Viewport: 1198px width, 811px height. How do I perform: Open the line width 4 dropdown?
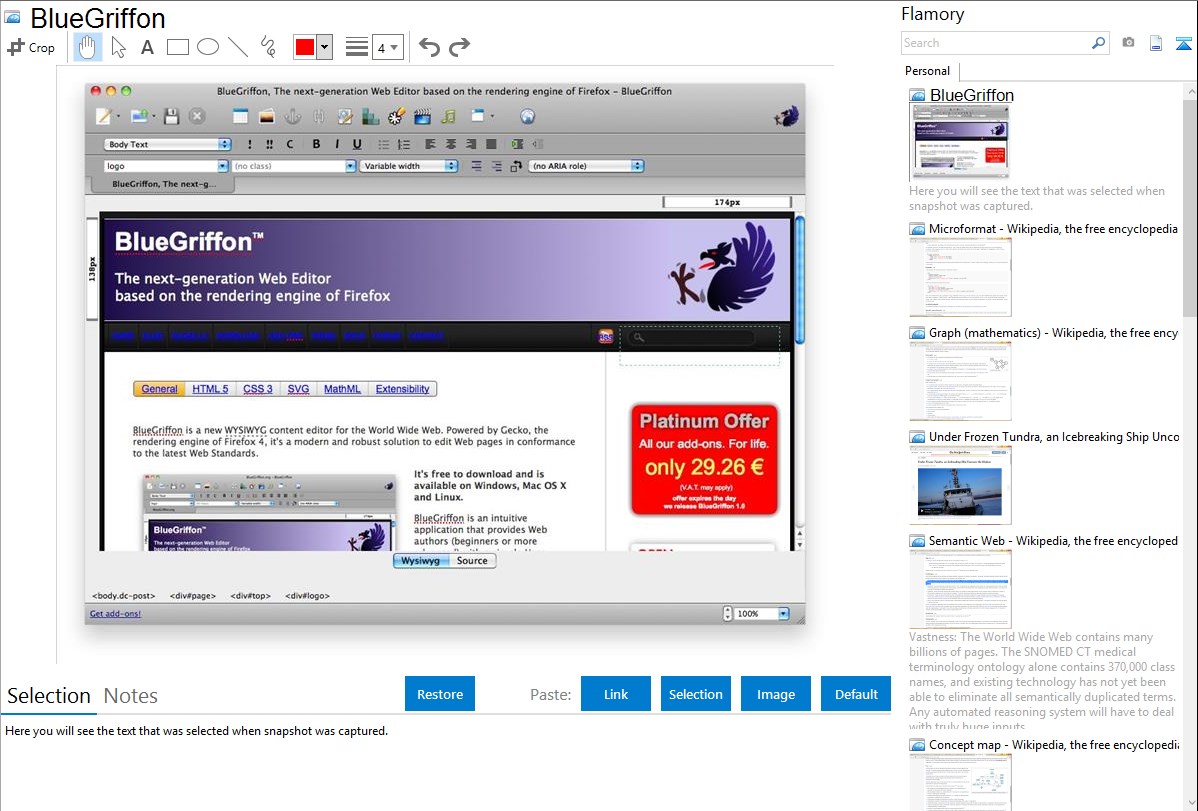[x=387, y=47]
